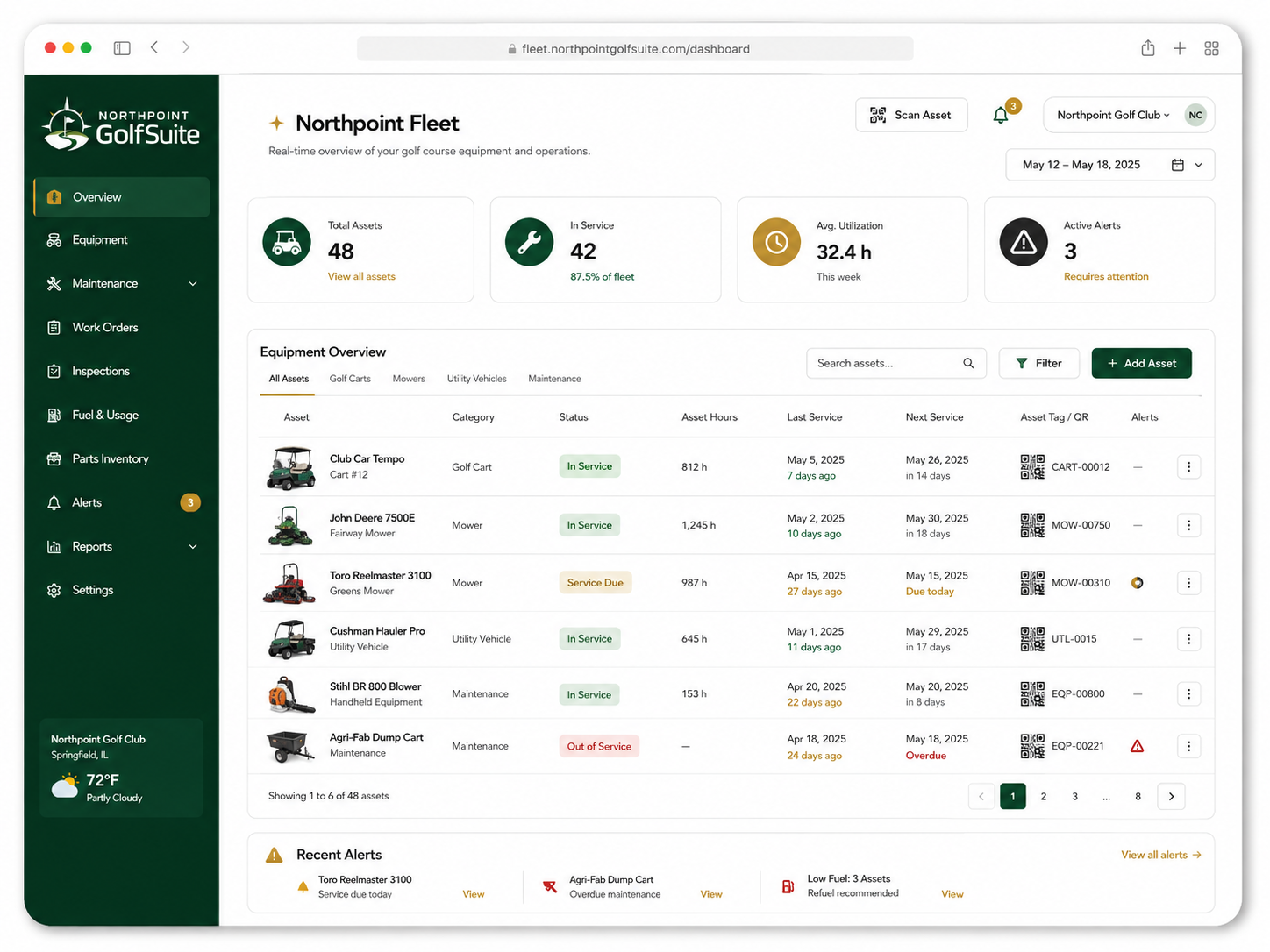Image resolution: width=1270 pixels, height=952 pixels.
Task: Open notifications bell in header
Action: [x=1001, y=115]
